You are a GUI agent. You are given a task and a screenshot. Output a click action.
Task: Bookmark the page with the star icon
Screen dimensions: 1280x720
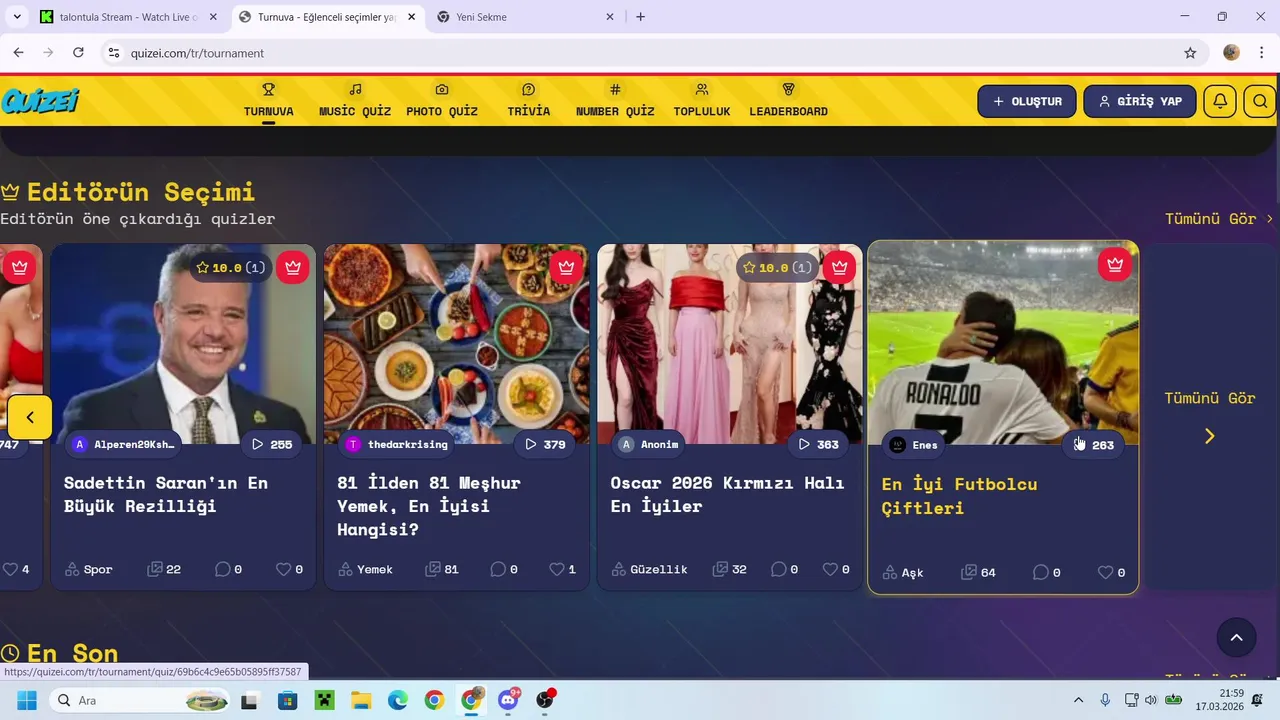1190,53
